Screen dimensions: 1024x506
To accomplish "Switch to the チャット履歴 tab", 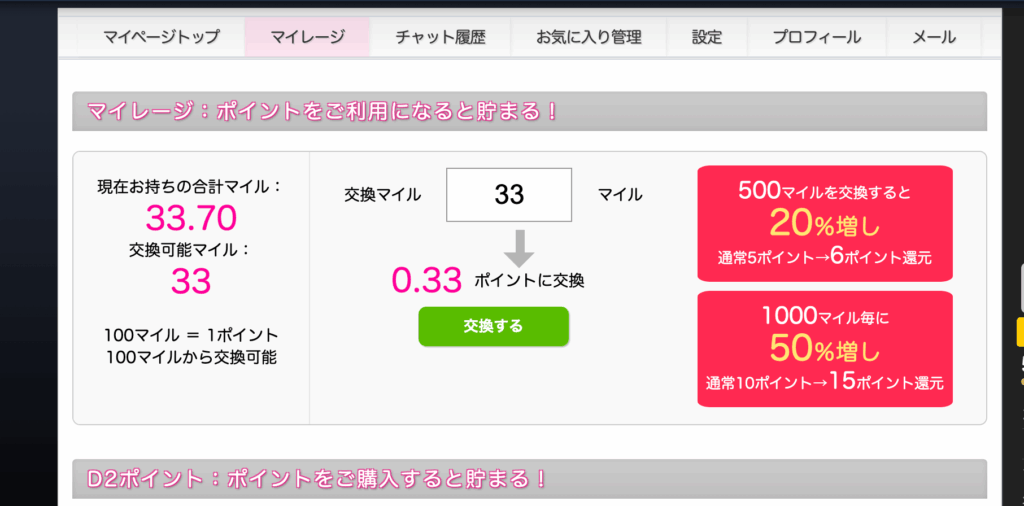I will [440, 38].
